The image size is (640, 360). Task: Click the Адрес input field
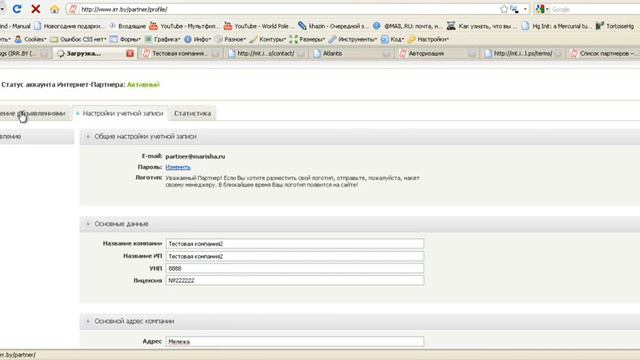pyautogui.click(x=295, y=342)
